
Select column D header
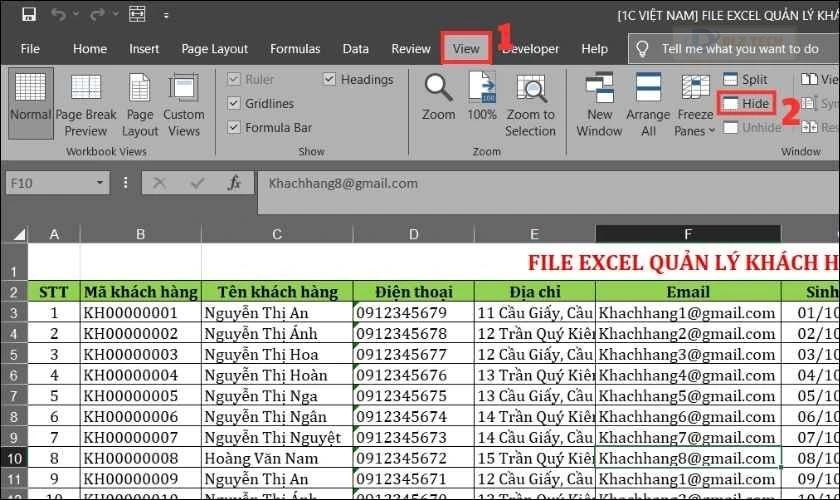point(414,234)
